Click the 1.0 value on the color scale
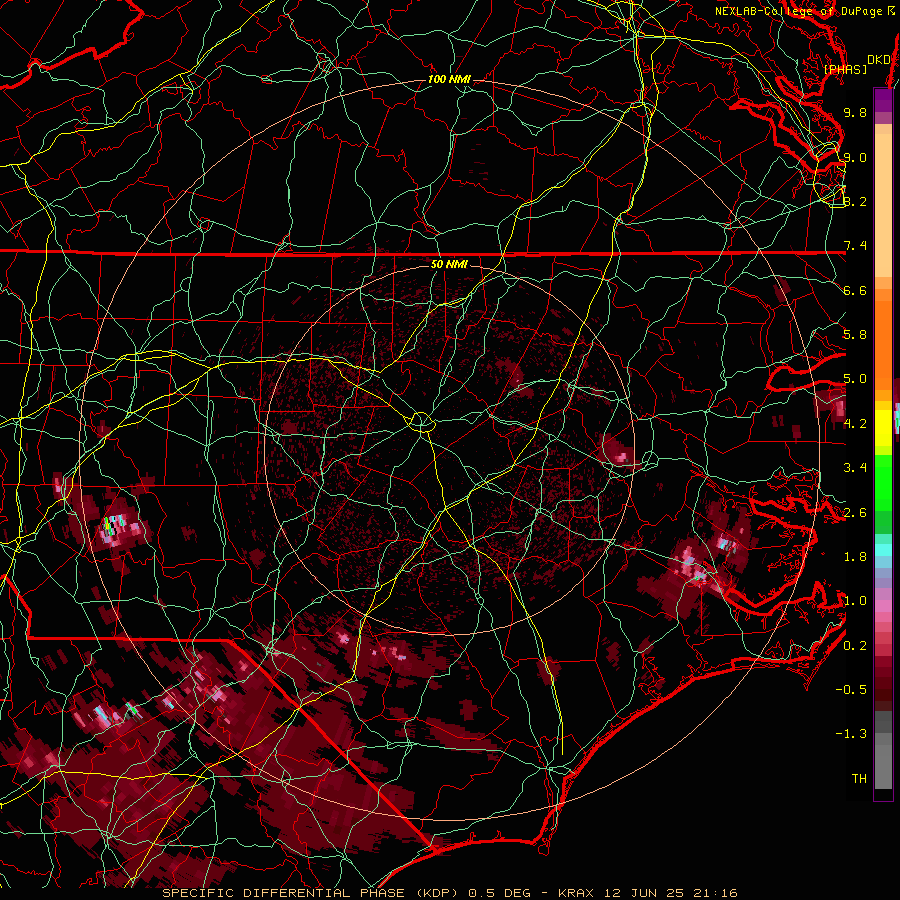This screenshot has width=900, height=900. (855, 601)
